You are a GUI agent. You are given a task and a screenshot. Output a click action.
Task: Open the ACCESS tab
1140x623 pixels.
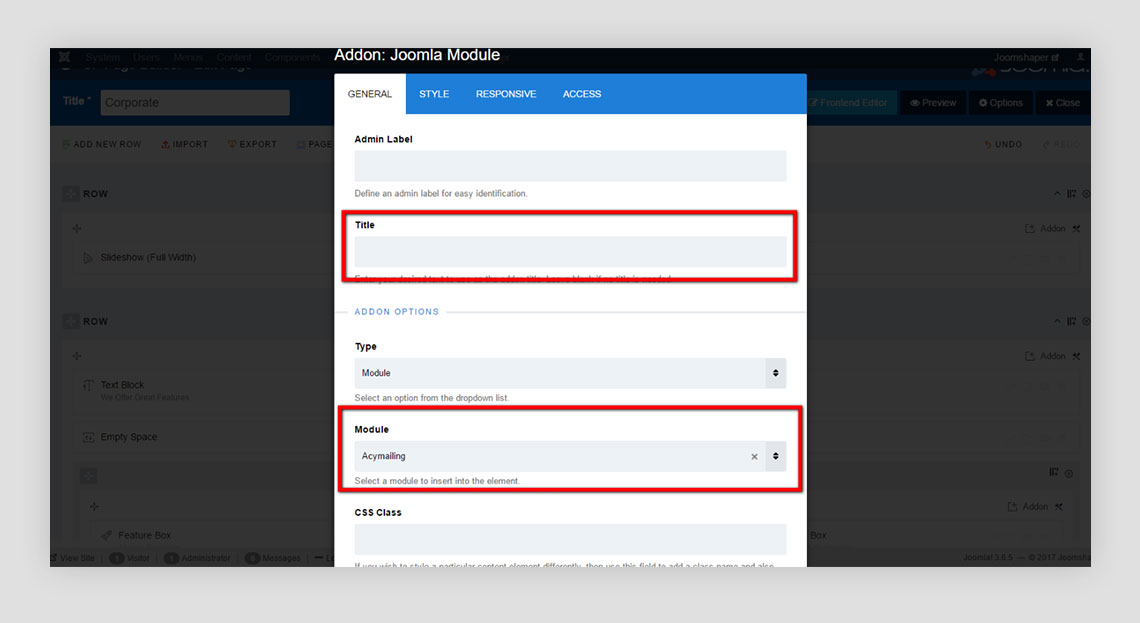point(582,94)
